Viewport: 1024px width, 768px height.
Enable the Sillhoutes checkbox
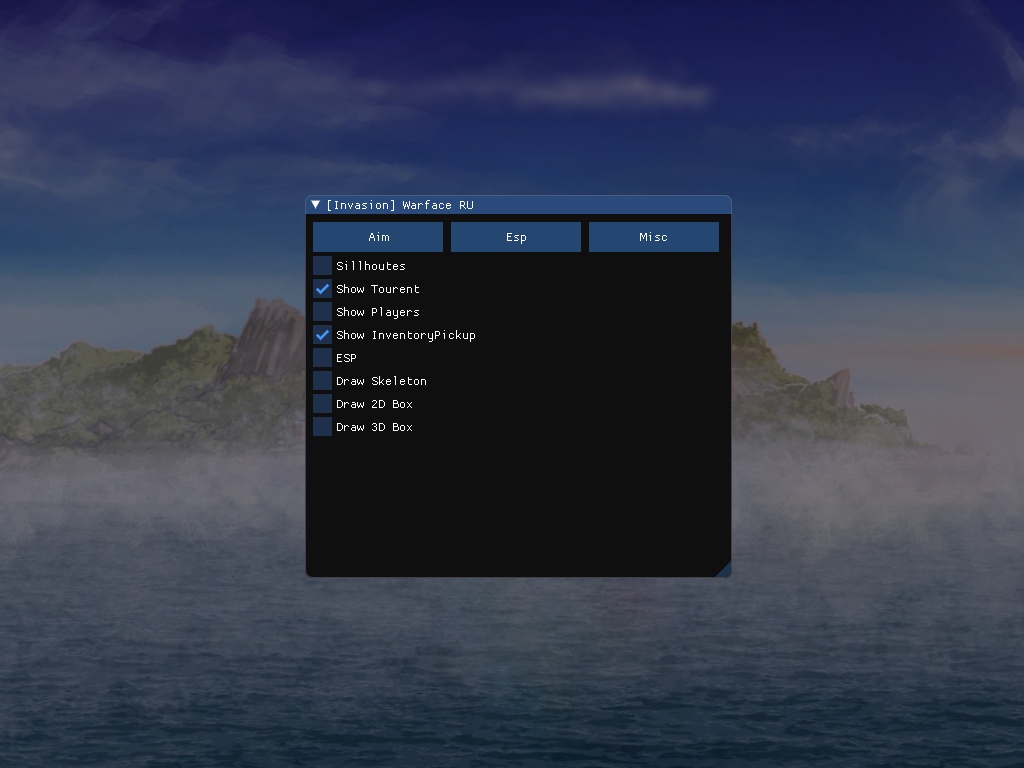tap(323, 266)
